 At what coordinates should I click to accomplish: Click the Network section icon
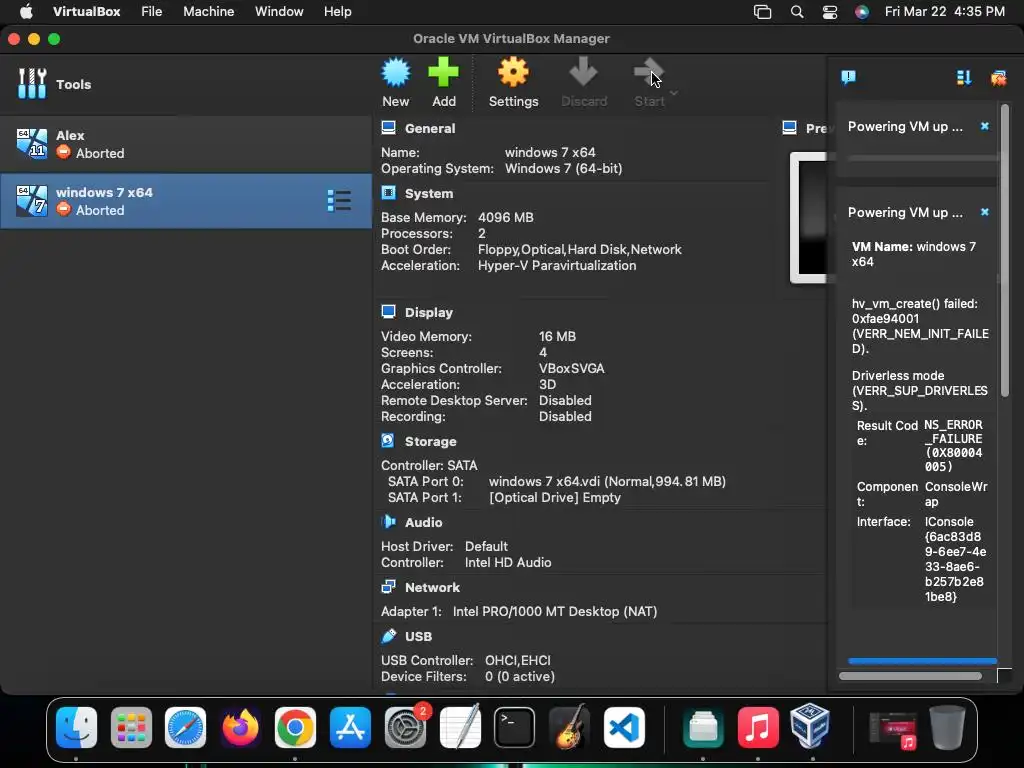point(389,586)
